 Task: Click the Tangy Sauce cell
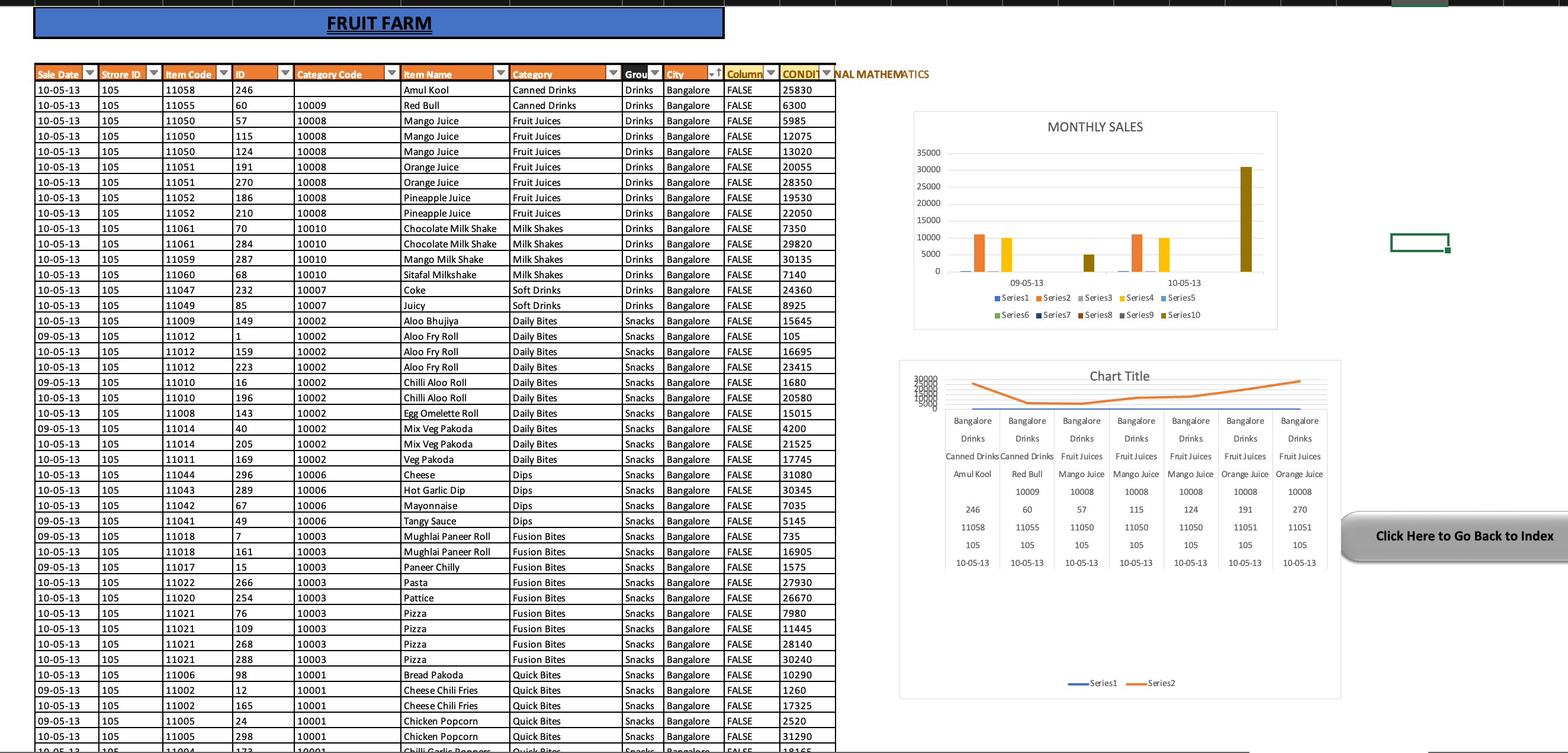pyautogui.click(x=455, y=521)
